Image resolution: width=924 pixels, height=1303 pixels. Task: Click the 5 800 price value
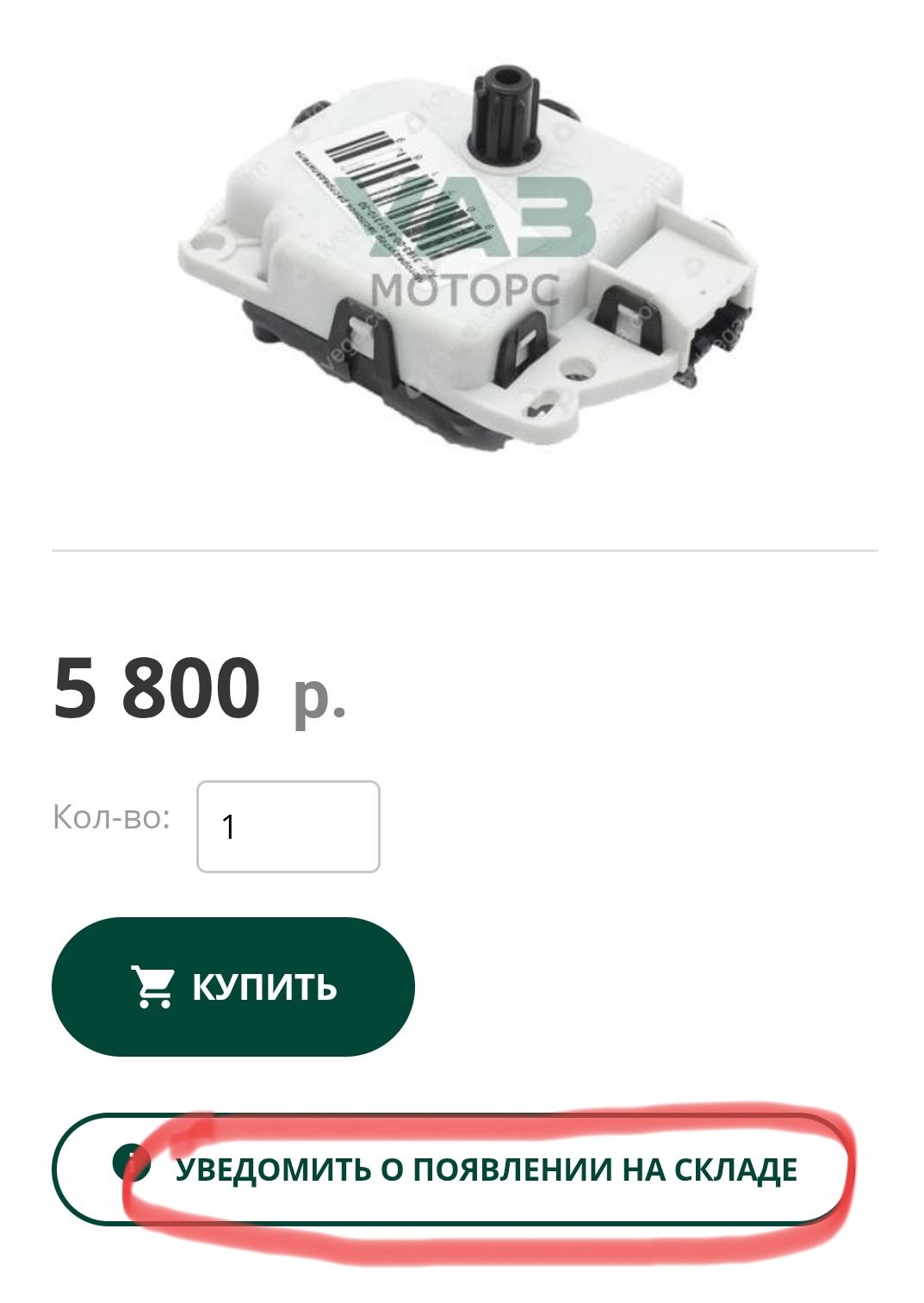(157, 688)
